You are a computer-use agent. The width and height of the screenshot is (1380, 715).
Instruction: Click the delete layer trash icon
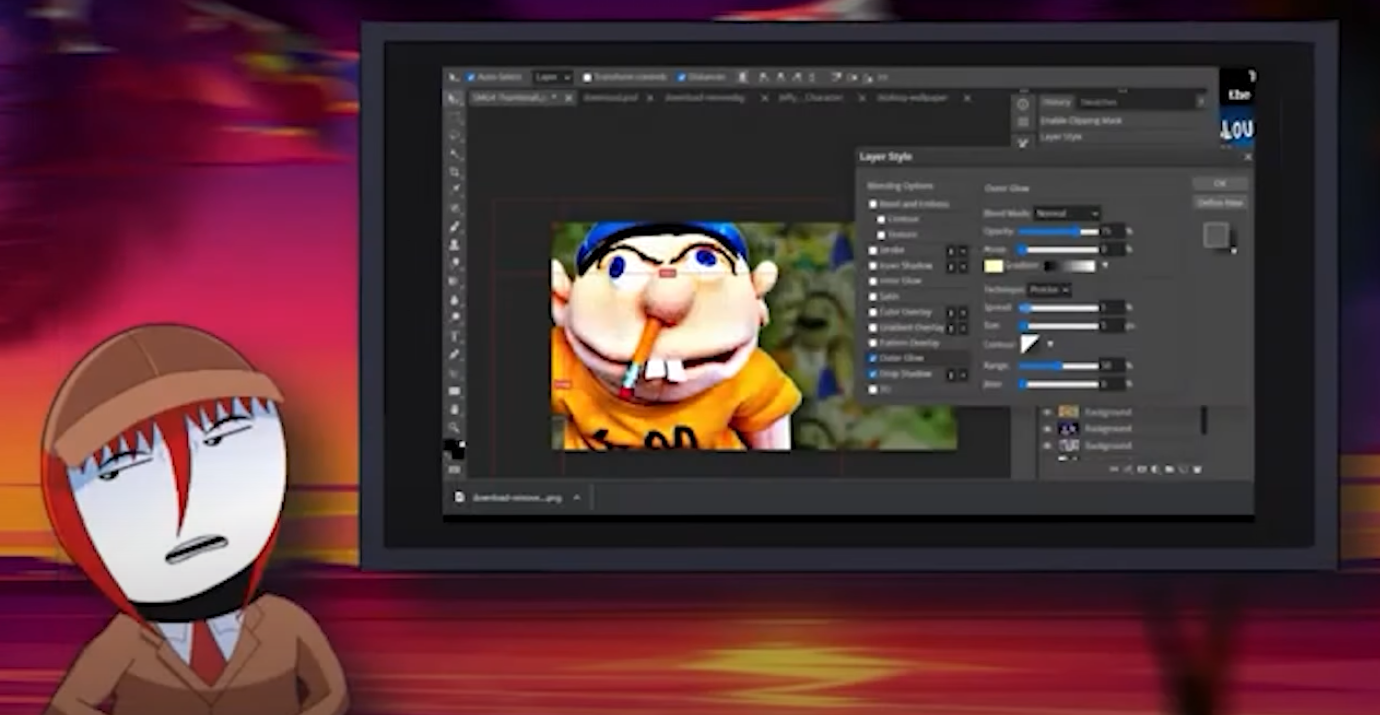1197,469
